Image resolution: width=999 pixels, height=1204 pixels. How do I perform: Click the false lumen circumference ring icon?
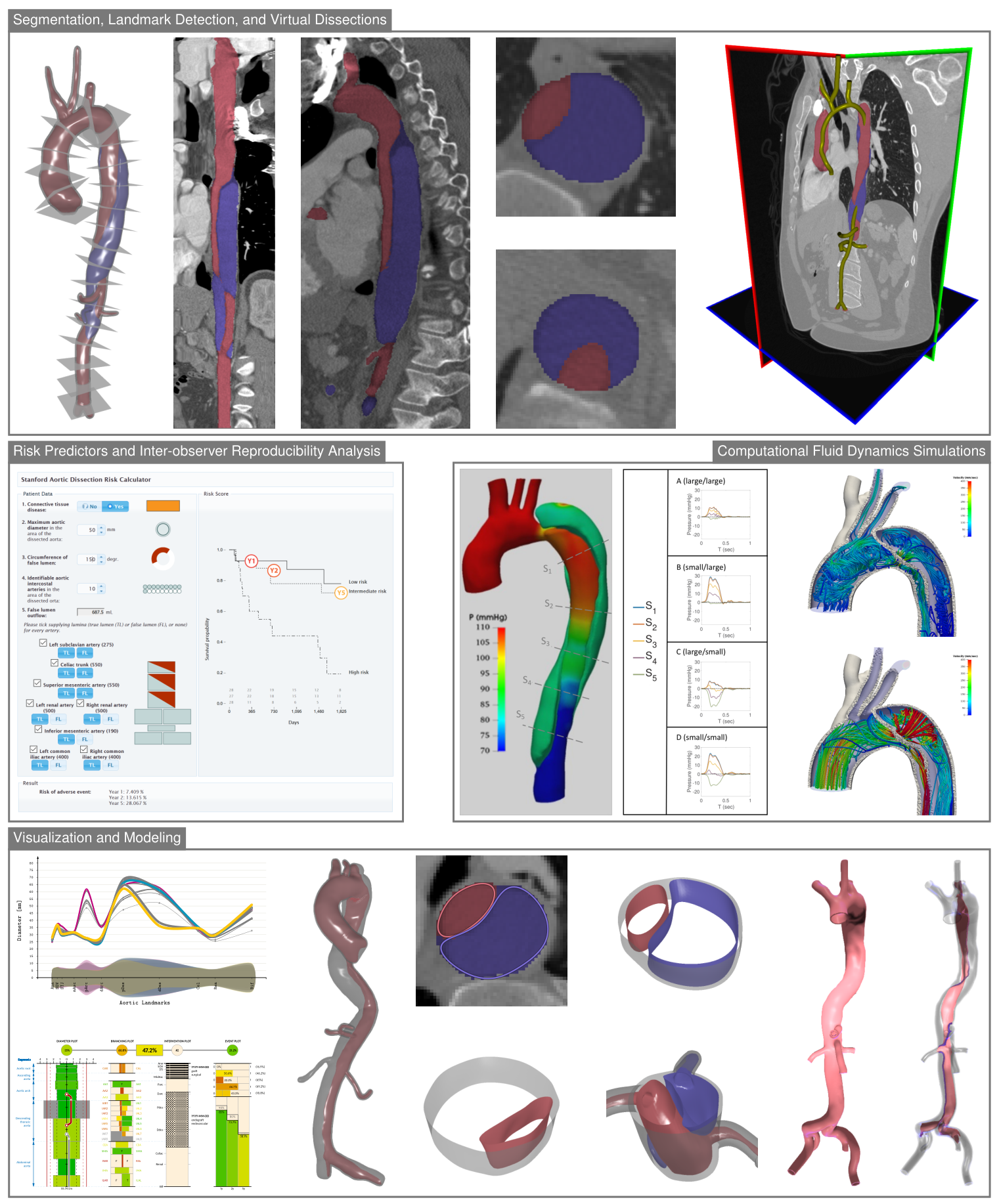click(163, 558)
